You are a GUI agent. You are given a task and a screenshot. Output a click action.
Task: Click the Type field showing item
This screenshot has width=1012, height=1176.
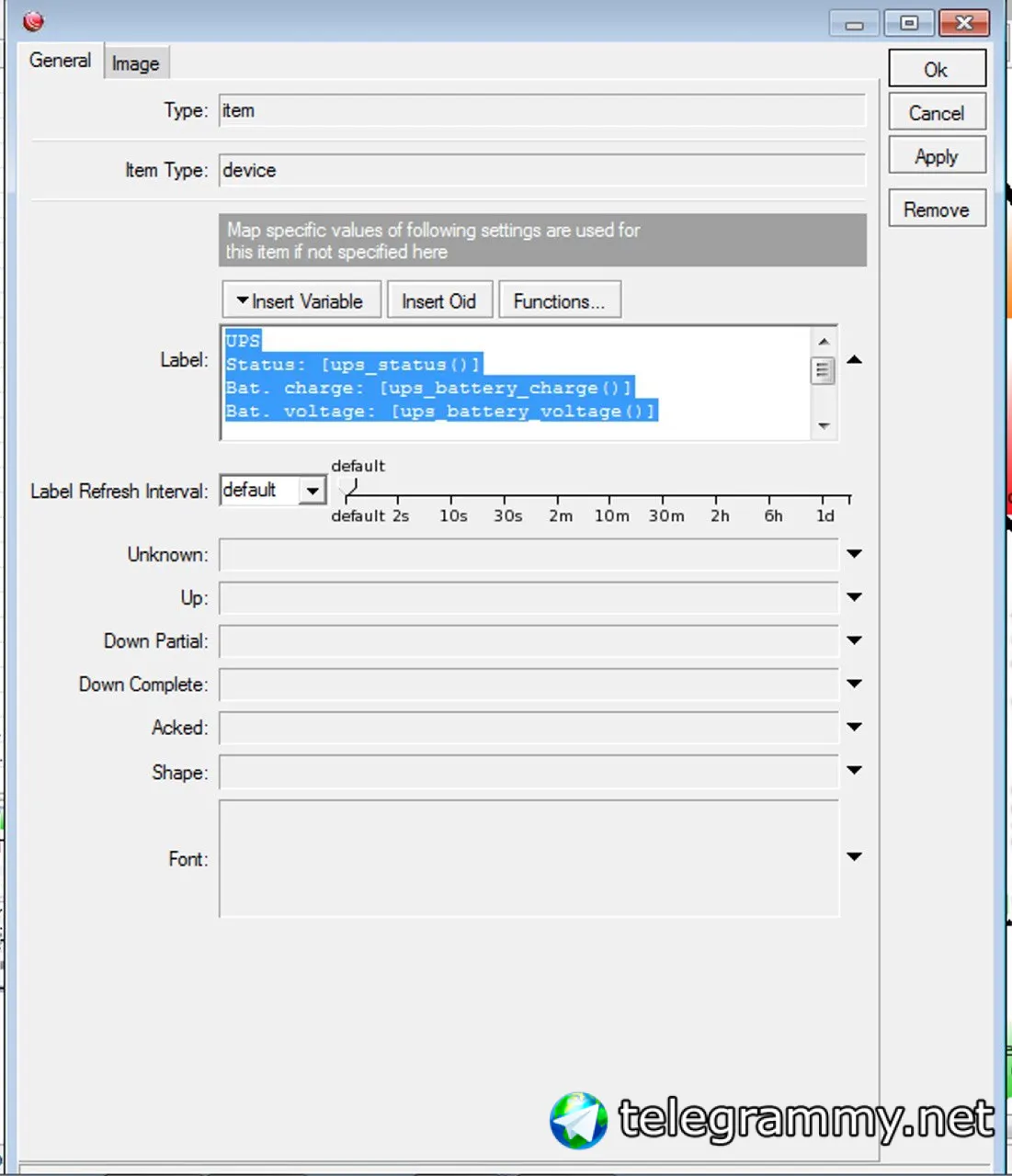click(x=542, y=110)
